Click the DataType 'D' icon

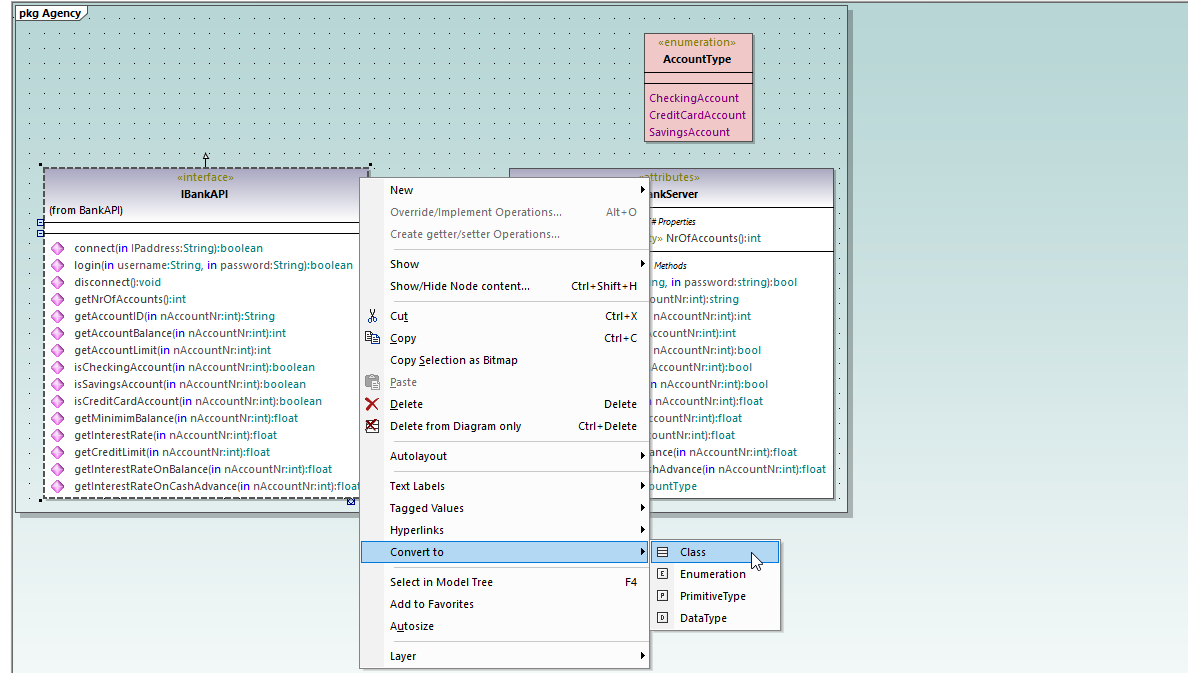pos(662,617)
